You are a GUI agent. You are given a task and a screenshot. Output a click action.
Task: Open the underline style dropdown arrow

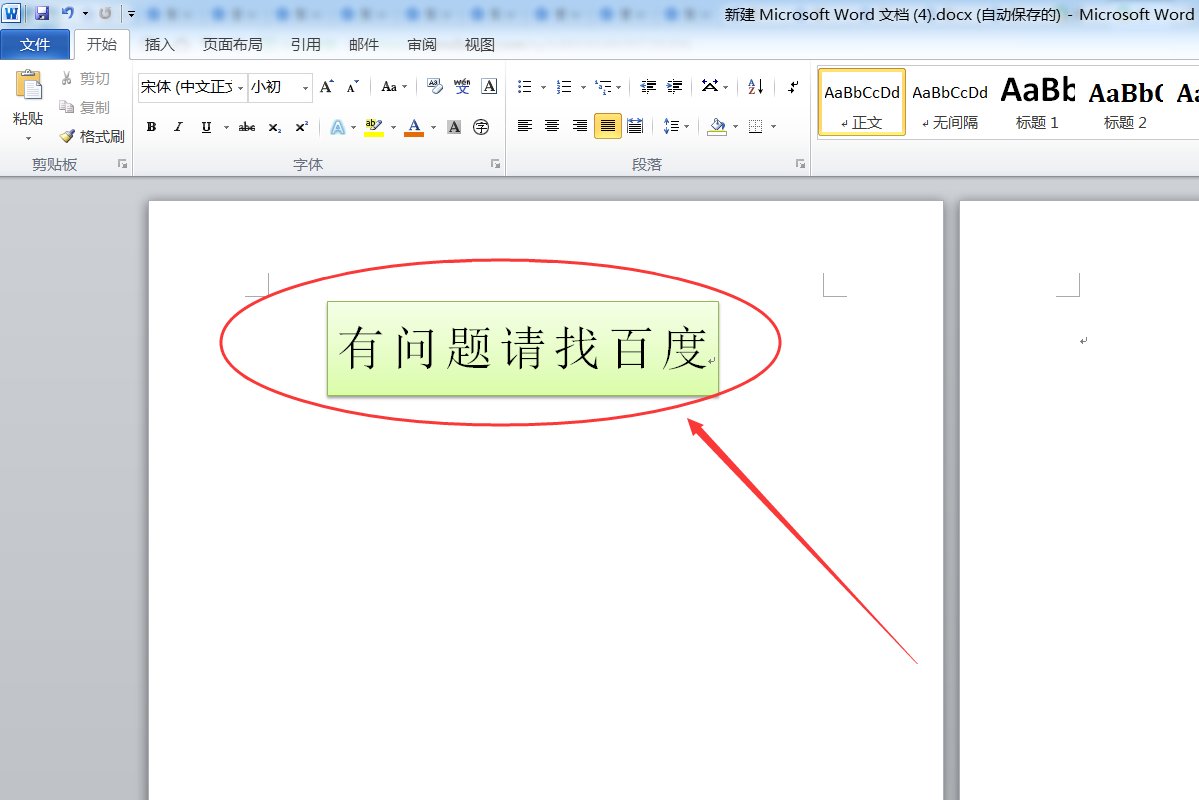click(226, 127)
